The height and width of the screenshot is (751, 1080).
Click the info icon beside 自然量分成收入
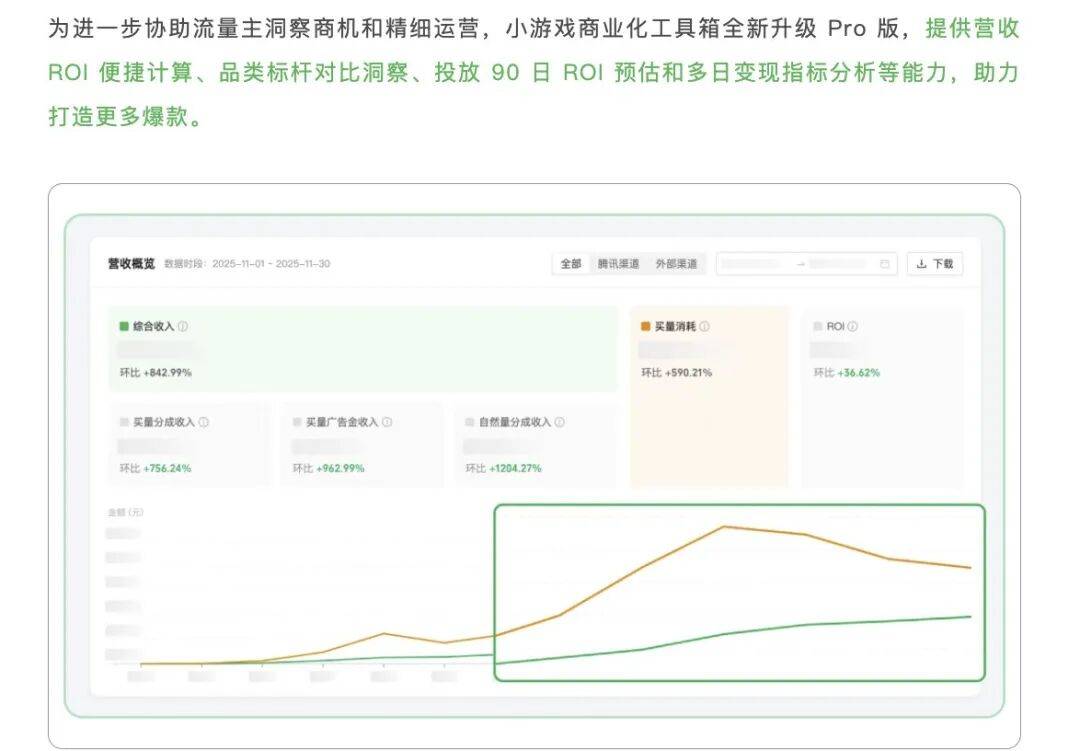(560, 422)
